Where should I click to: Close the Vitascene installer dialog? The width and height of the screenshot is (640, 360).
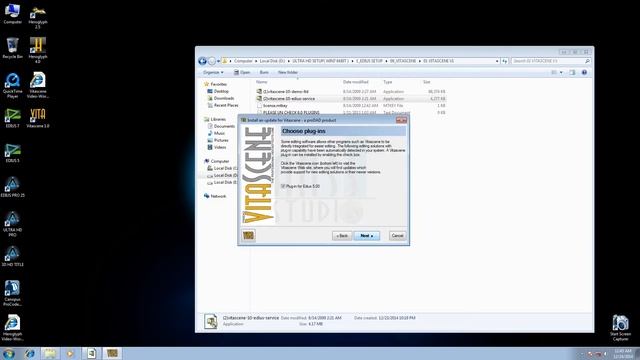pyautogui.click(x=401, y=120)
